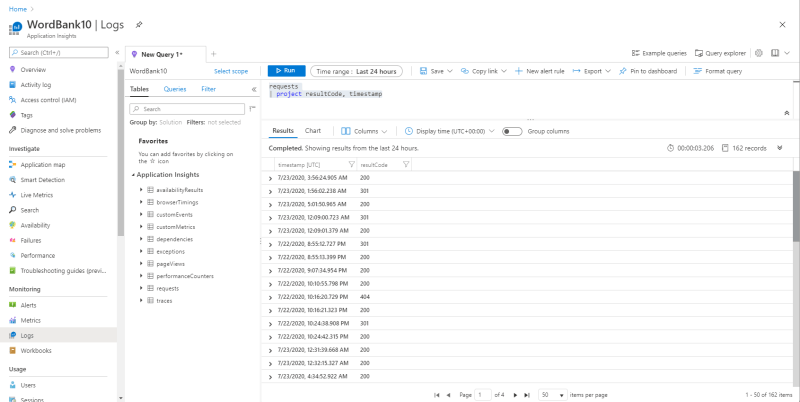Switch to the Filter tab

tap(209, 89)
